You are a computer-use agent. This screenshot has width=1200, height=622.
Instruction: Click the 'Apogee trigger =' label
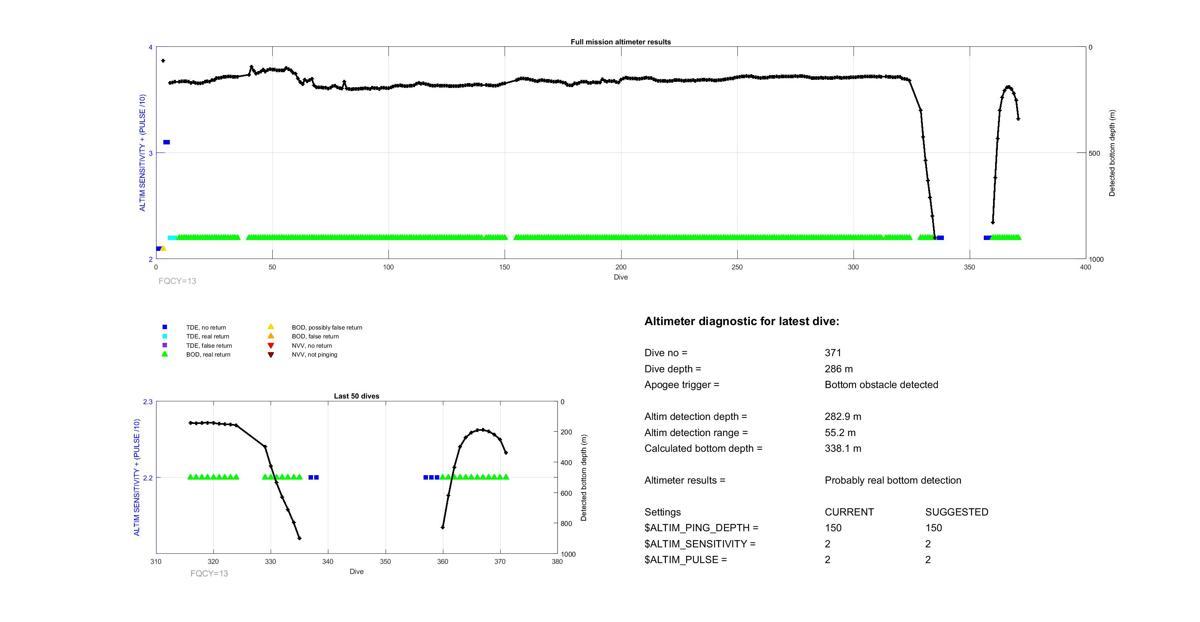tap(682, 385)
